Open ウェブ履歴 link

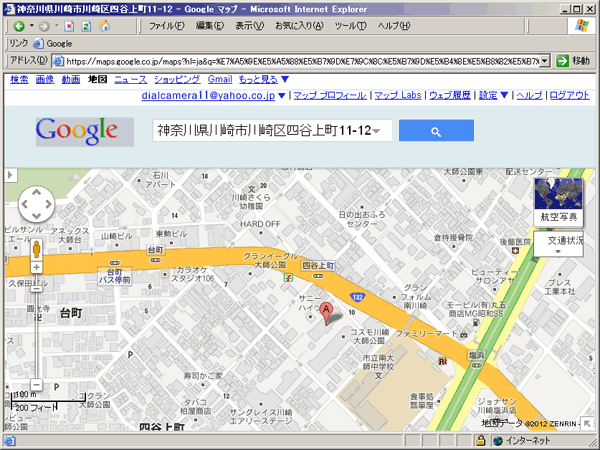click(x=450, y=95)
